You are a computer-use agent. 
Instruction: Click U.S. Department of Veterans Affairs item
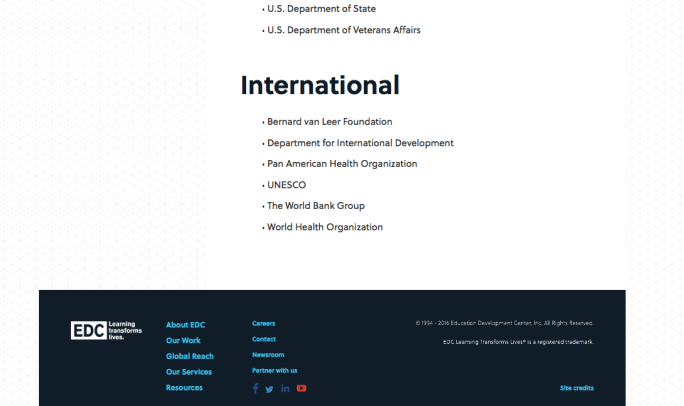(344, 30)
